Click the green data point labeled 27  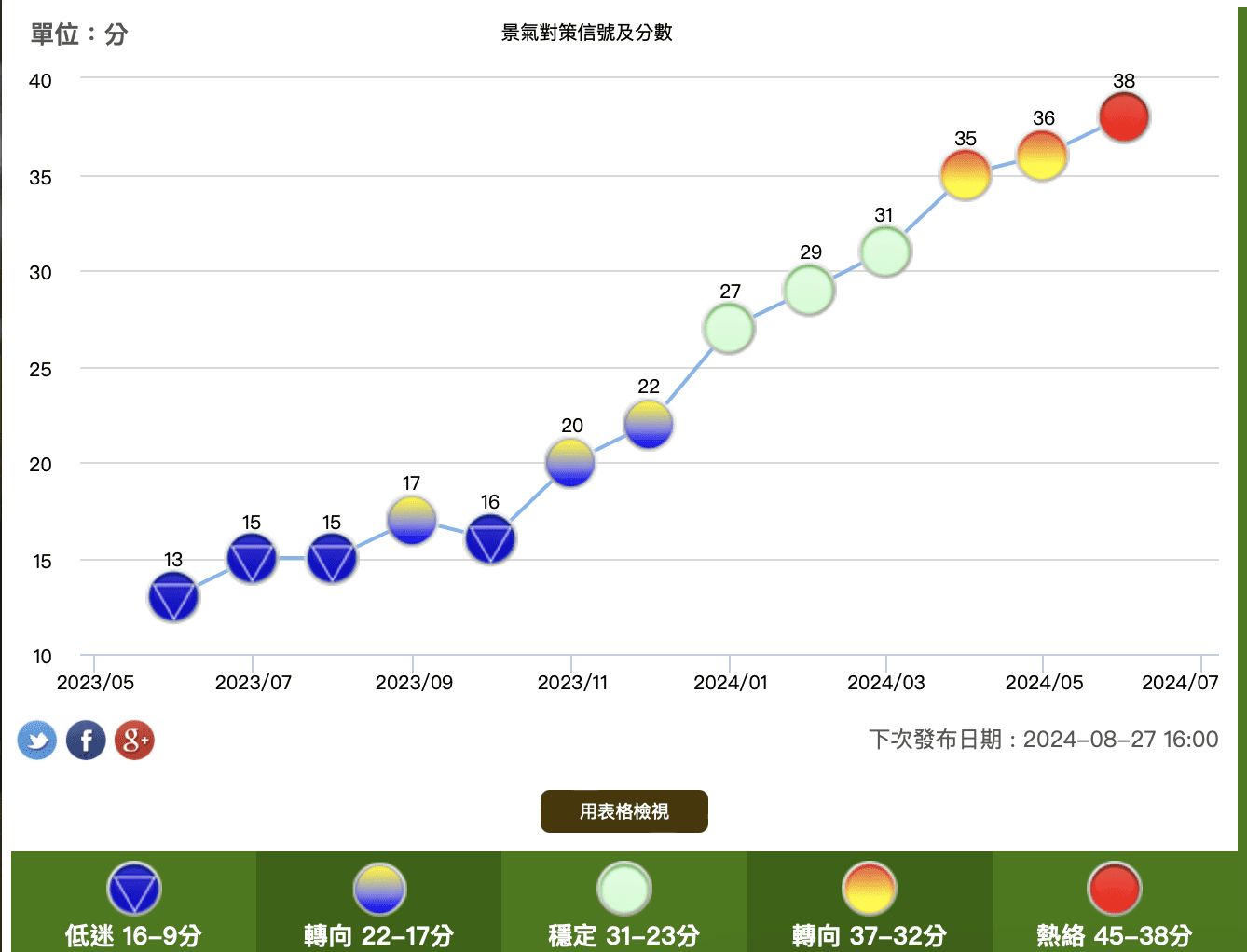point(729,329)
